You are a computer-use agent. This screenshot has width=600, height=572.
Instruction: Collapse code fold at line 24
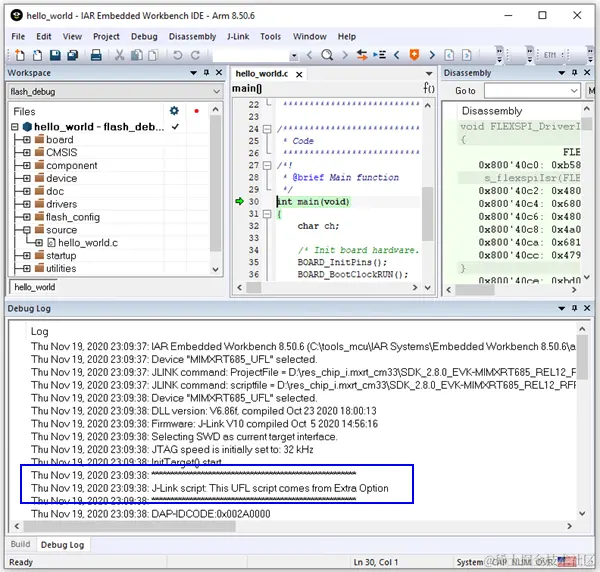(267, 129)
